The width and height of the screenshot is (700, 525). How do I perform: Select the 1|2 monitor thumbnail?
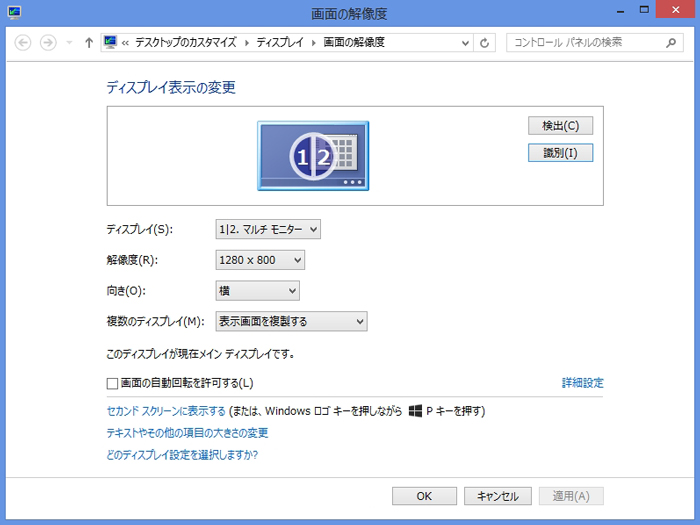(x=313, y=156)
